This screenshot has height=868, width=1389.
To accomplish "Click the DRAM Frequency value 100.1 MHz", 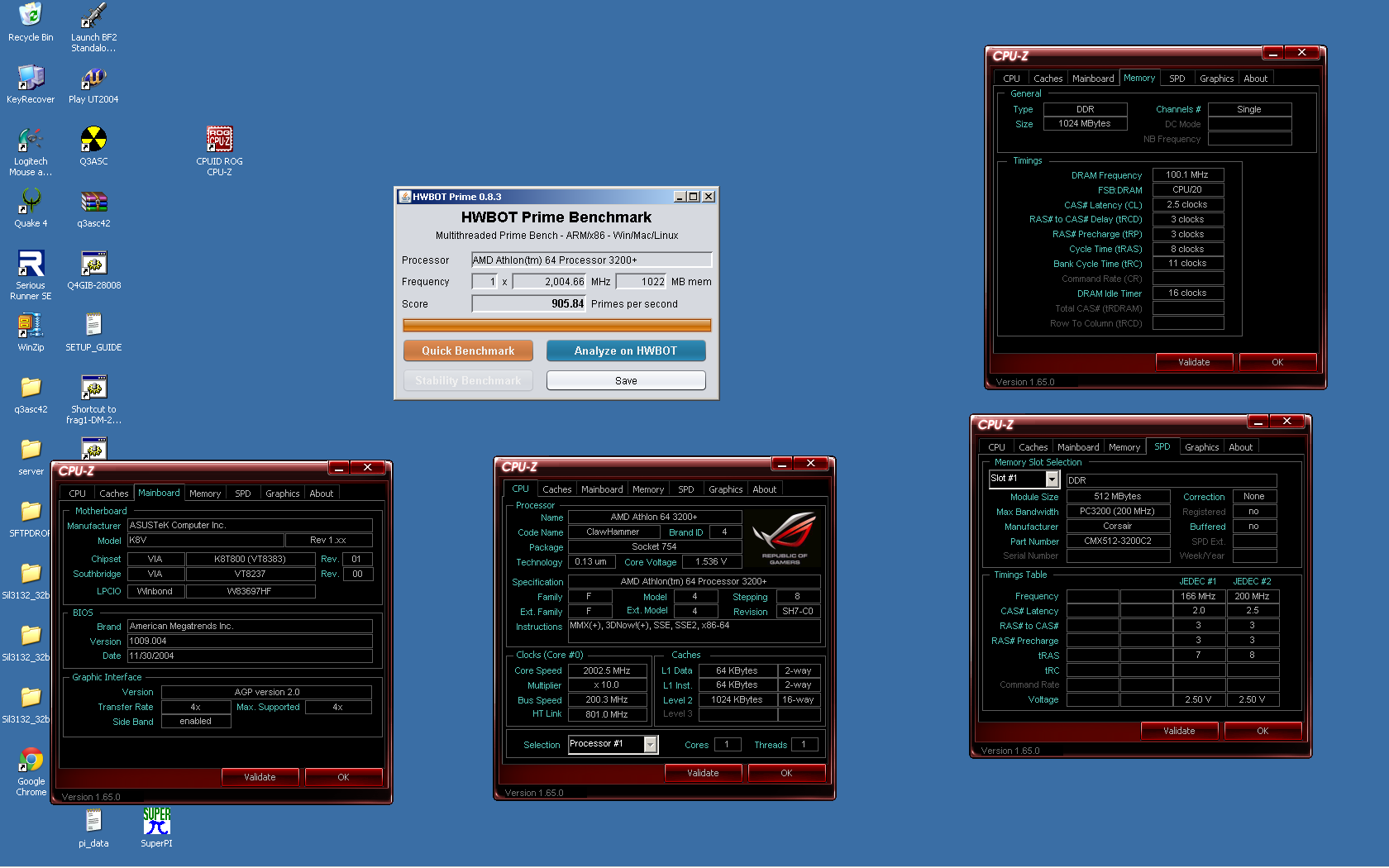I will tap(1188, 175).
